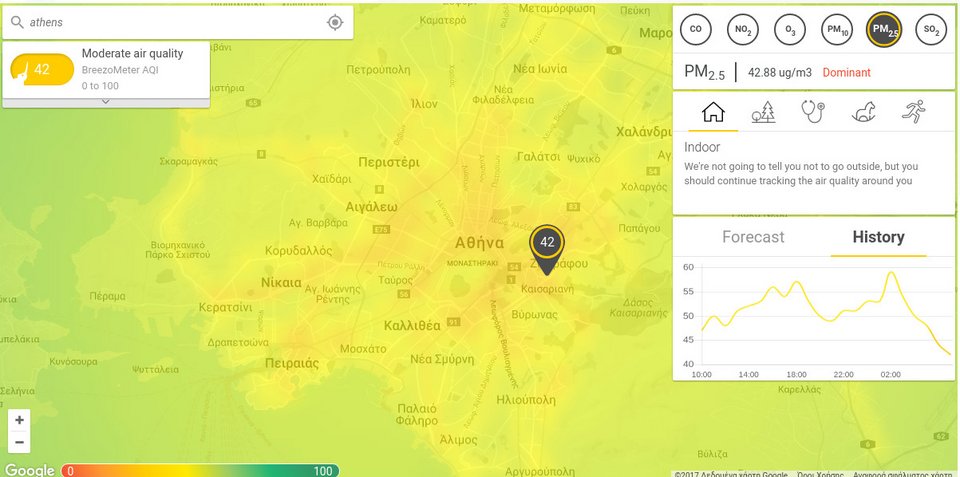The image size is (960, 477).
Task: Click the Νέα Σμύρνη label on map
Action: [x=442, y=359]
